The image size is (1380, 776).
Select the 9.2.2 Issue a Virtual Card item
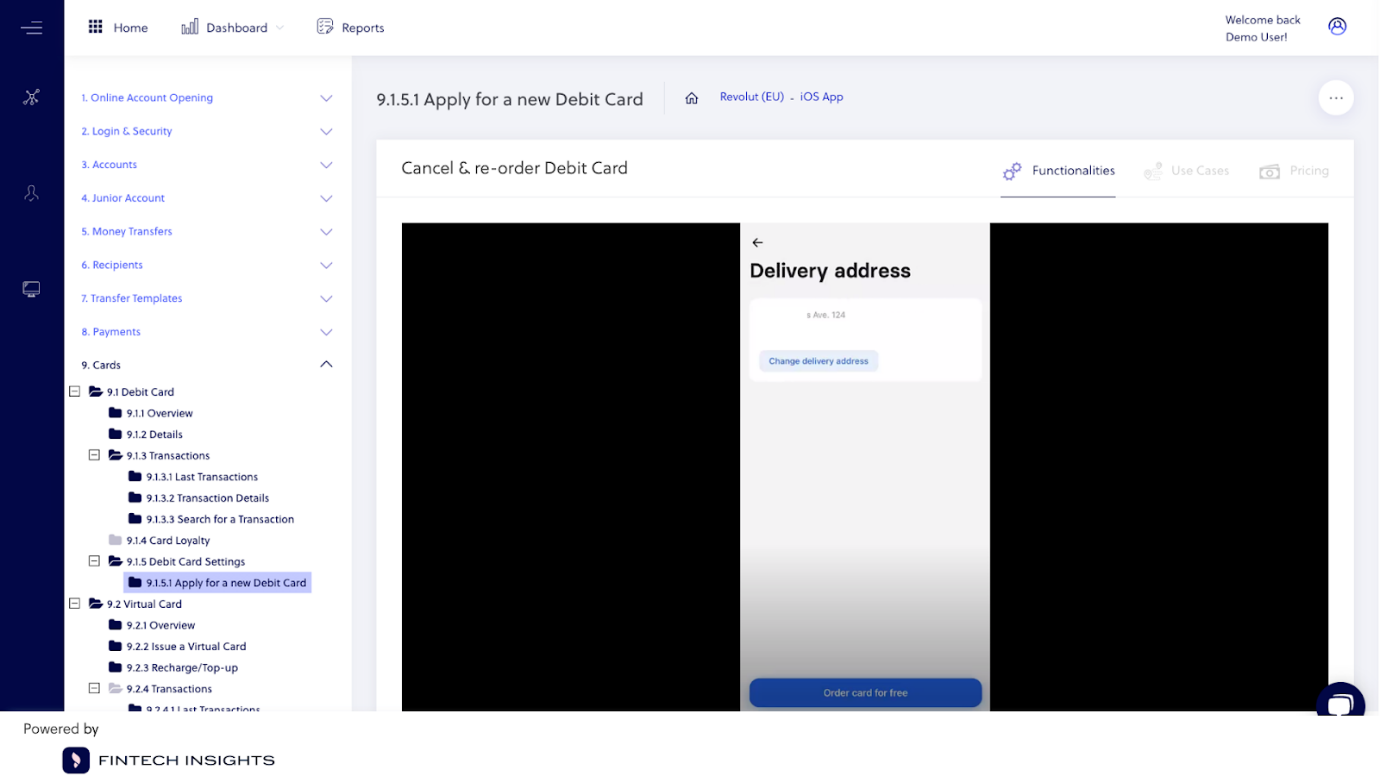click(x=186, y=647)
